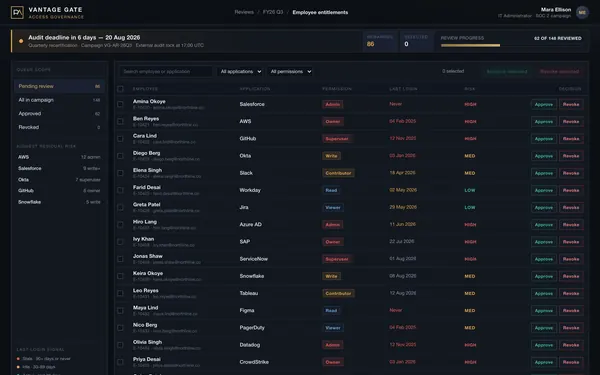Open the ME user avatar menu
Screen dimensions: 600x375
(582, 13)
